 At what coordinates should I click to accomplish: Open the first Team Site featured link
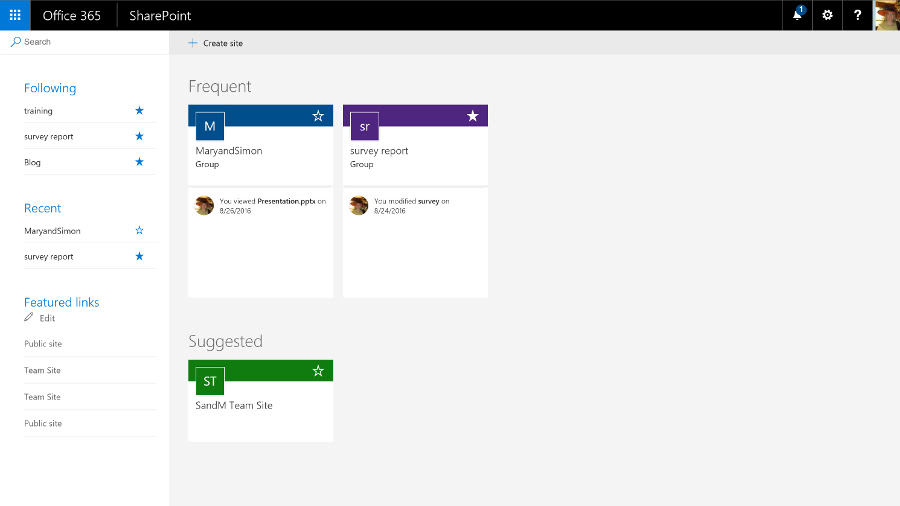[x=42, y=370]
